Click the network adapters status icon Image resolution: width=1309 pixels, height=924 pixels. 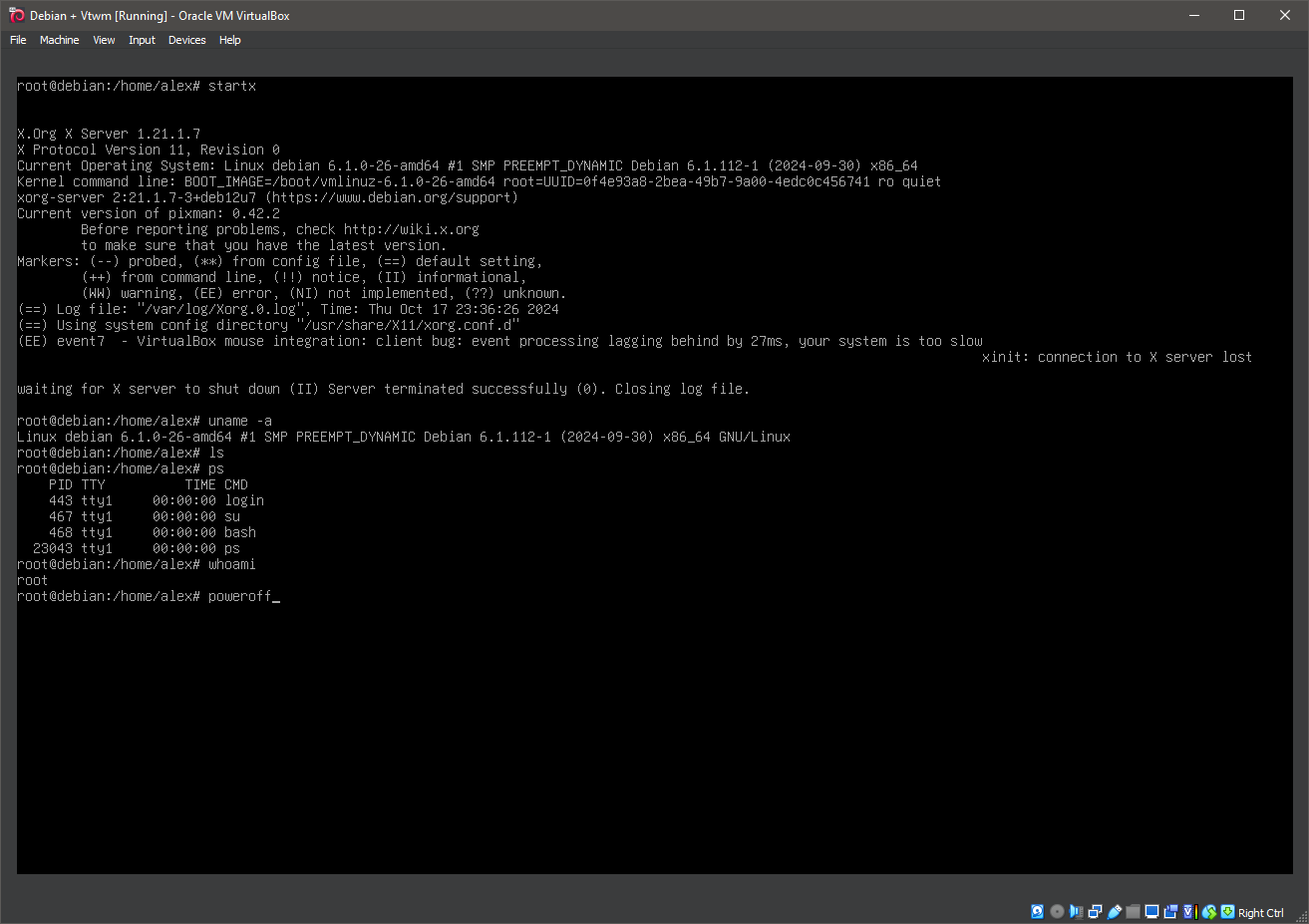click(1095, 911)
